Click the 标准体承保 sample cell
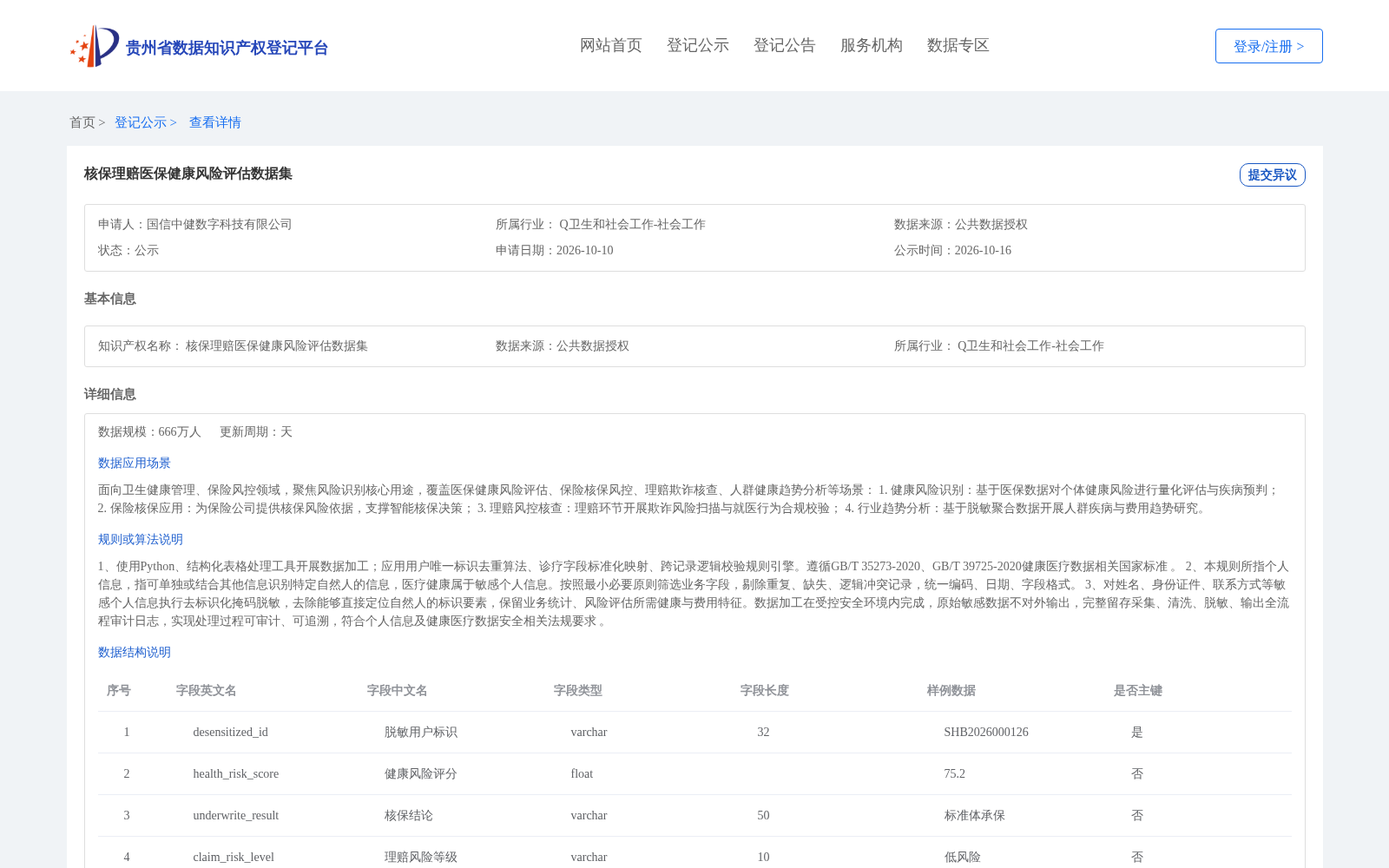This screenshot has height=868, width=1389. [x=975, y=815]
